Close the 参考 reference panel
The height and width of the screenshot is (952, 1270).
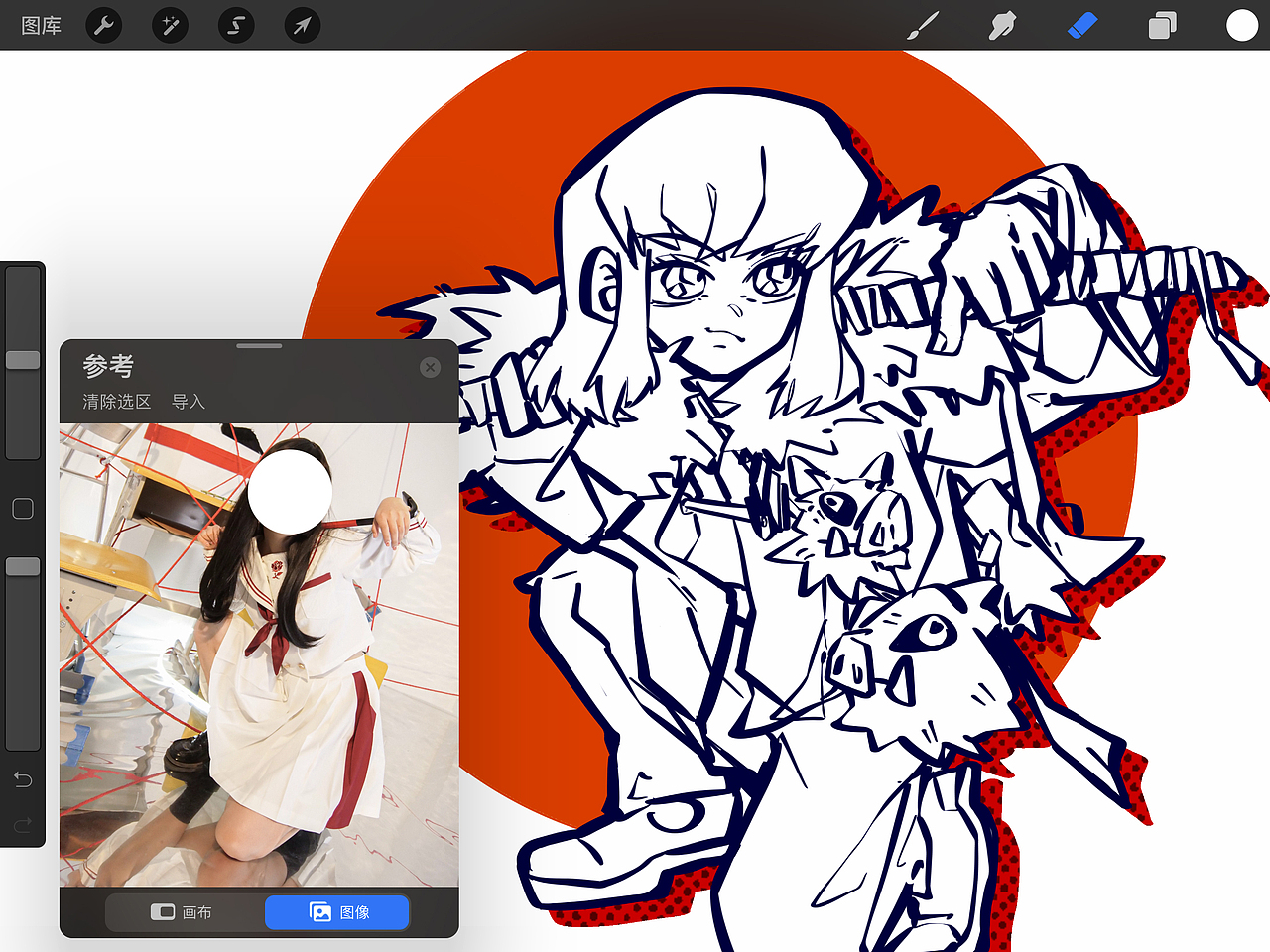[430, 367]
